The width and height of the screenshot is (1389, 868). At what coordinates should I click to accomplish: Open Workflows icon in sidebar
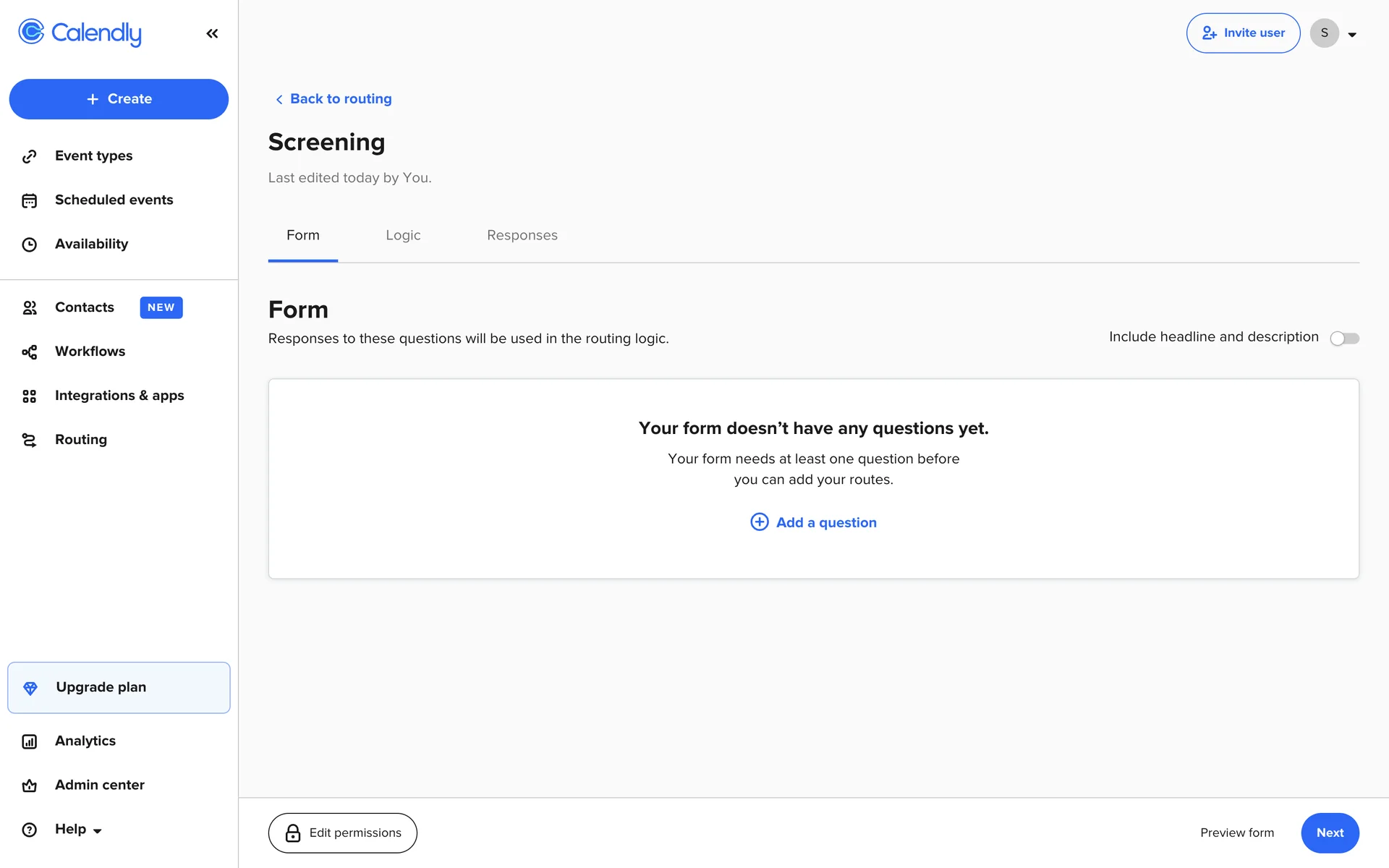point(30,352)
